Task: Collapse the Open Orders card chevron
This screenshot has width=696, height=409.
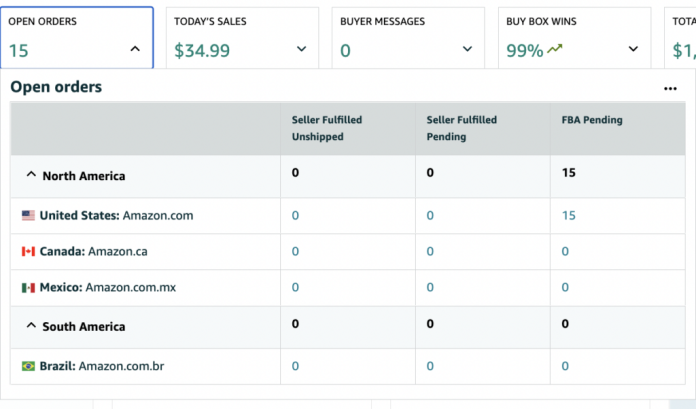Action: pyautogui.click(x=135, y=49)
